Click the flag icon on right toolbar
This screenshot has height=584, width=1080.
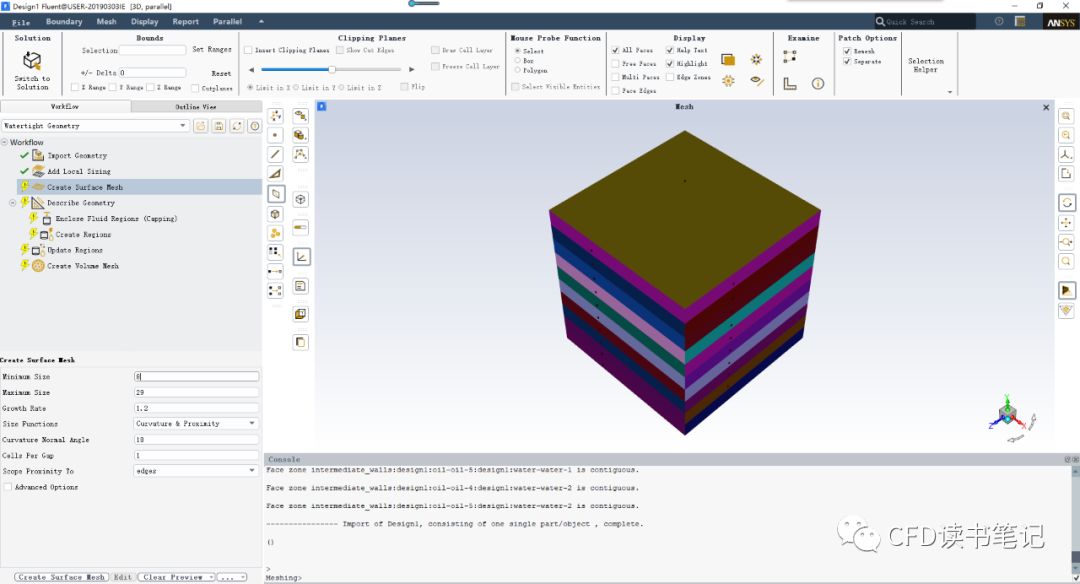pyautogui.click(x=1067, y=291)
